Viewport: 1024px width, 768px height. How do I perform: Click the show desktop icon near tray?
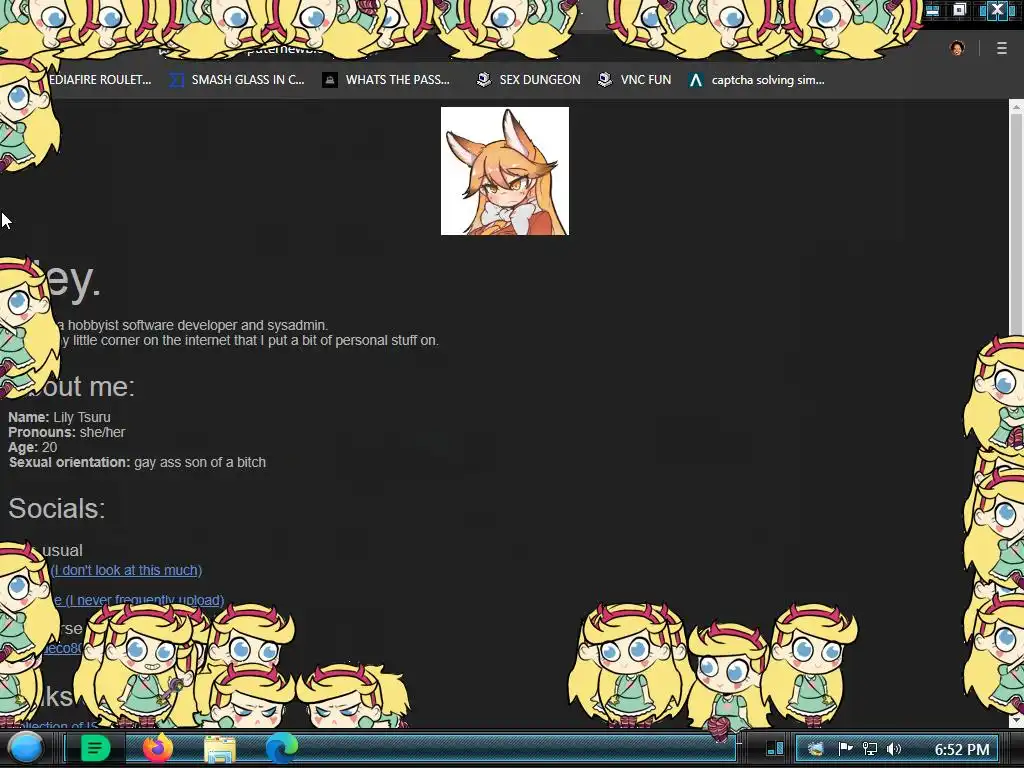coord(775,748)
